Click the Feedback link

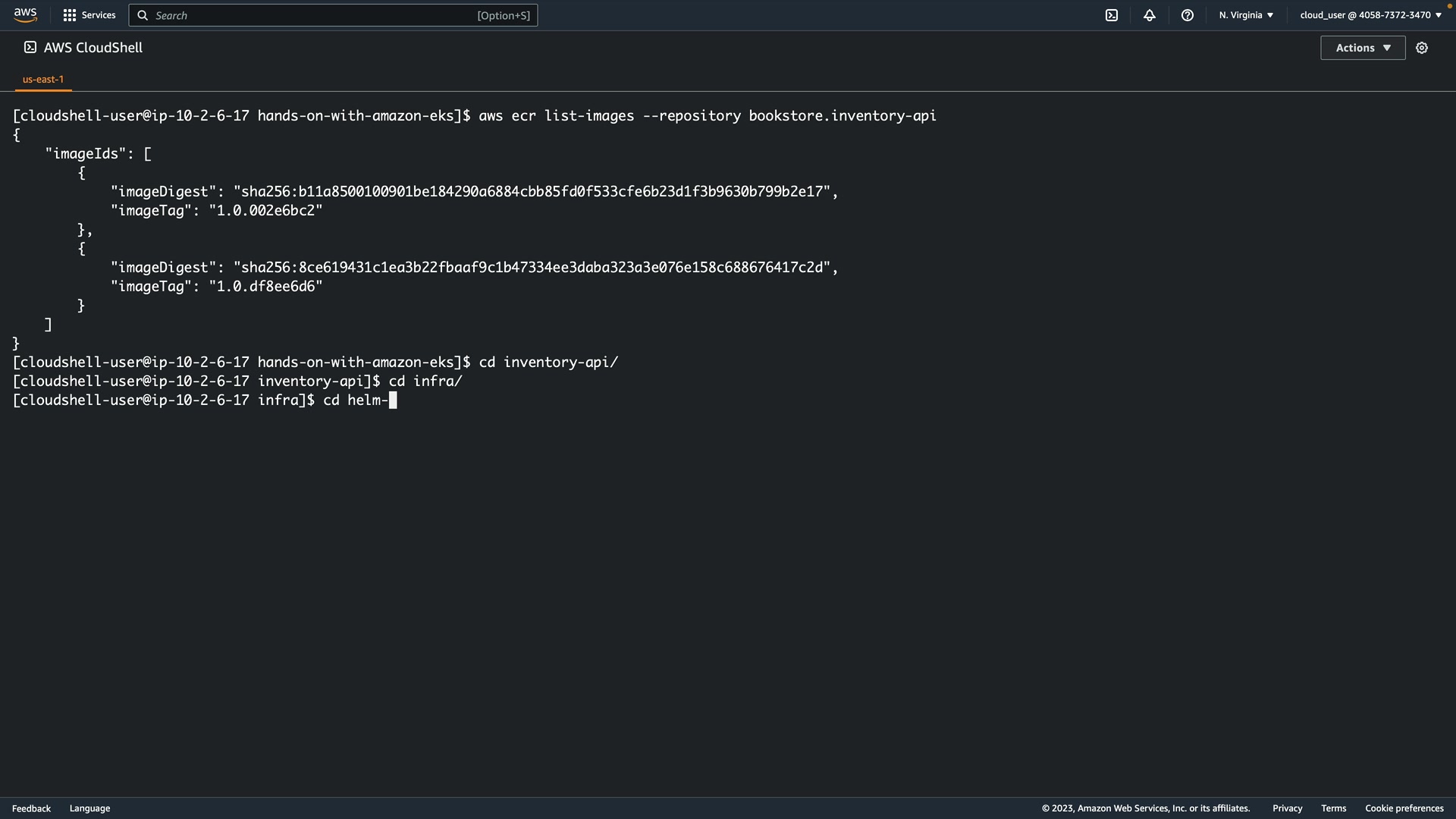tap(31, 808)
